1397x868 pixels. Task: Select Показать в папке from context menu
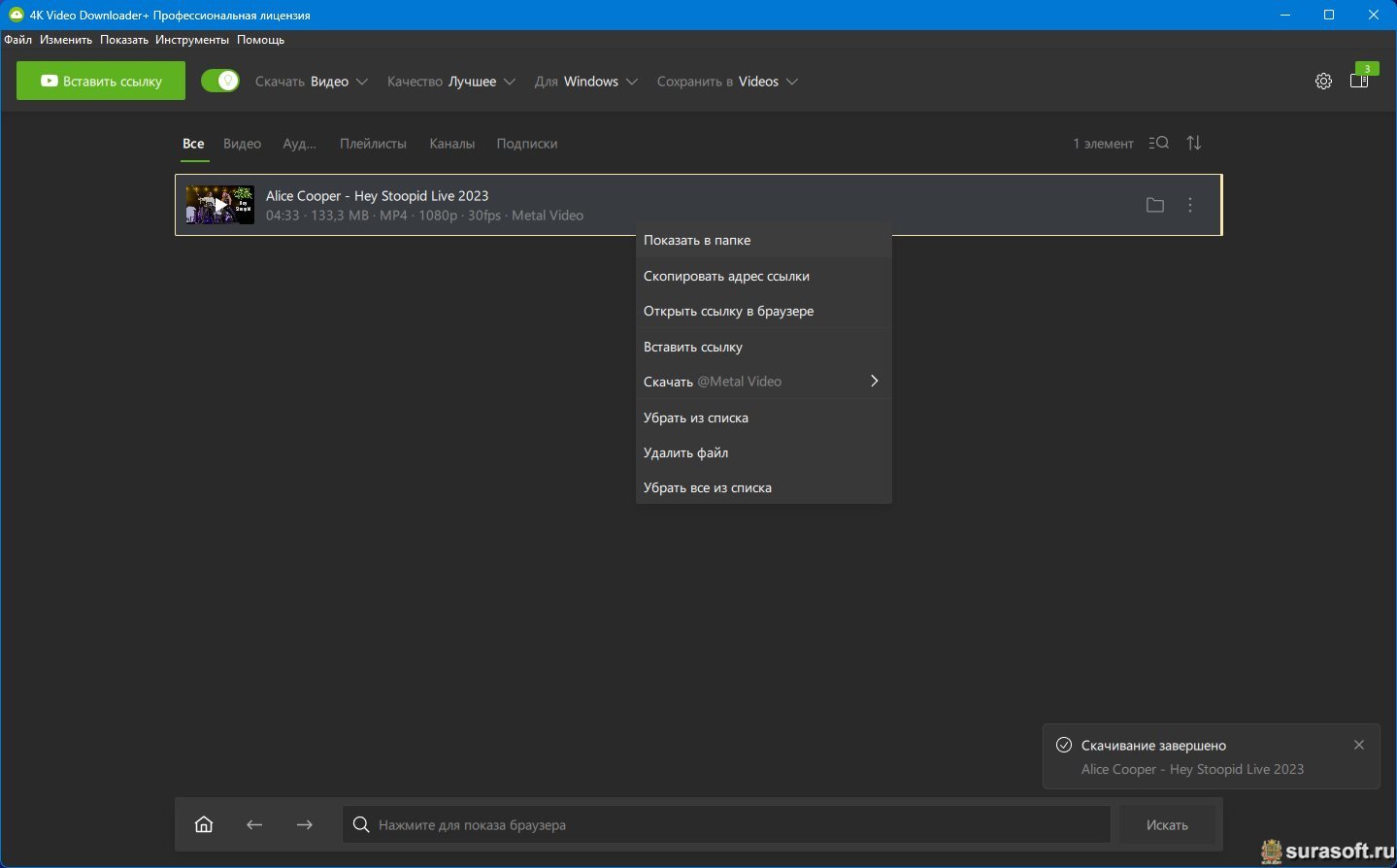tap(697, 240)
